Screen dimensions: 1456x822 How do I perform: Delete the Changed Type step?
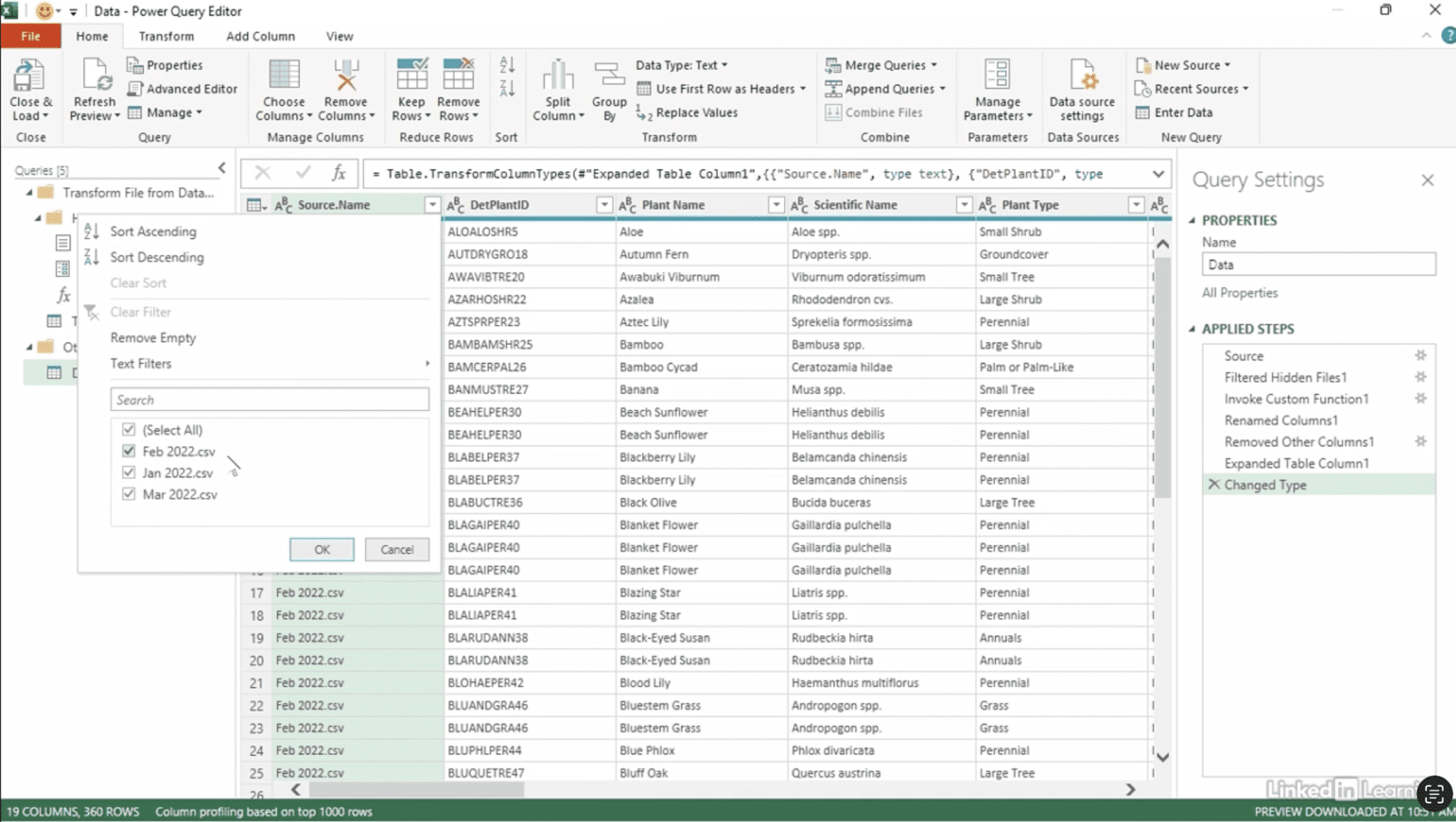1213,484
